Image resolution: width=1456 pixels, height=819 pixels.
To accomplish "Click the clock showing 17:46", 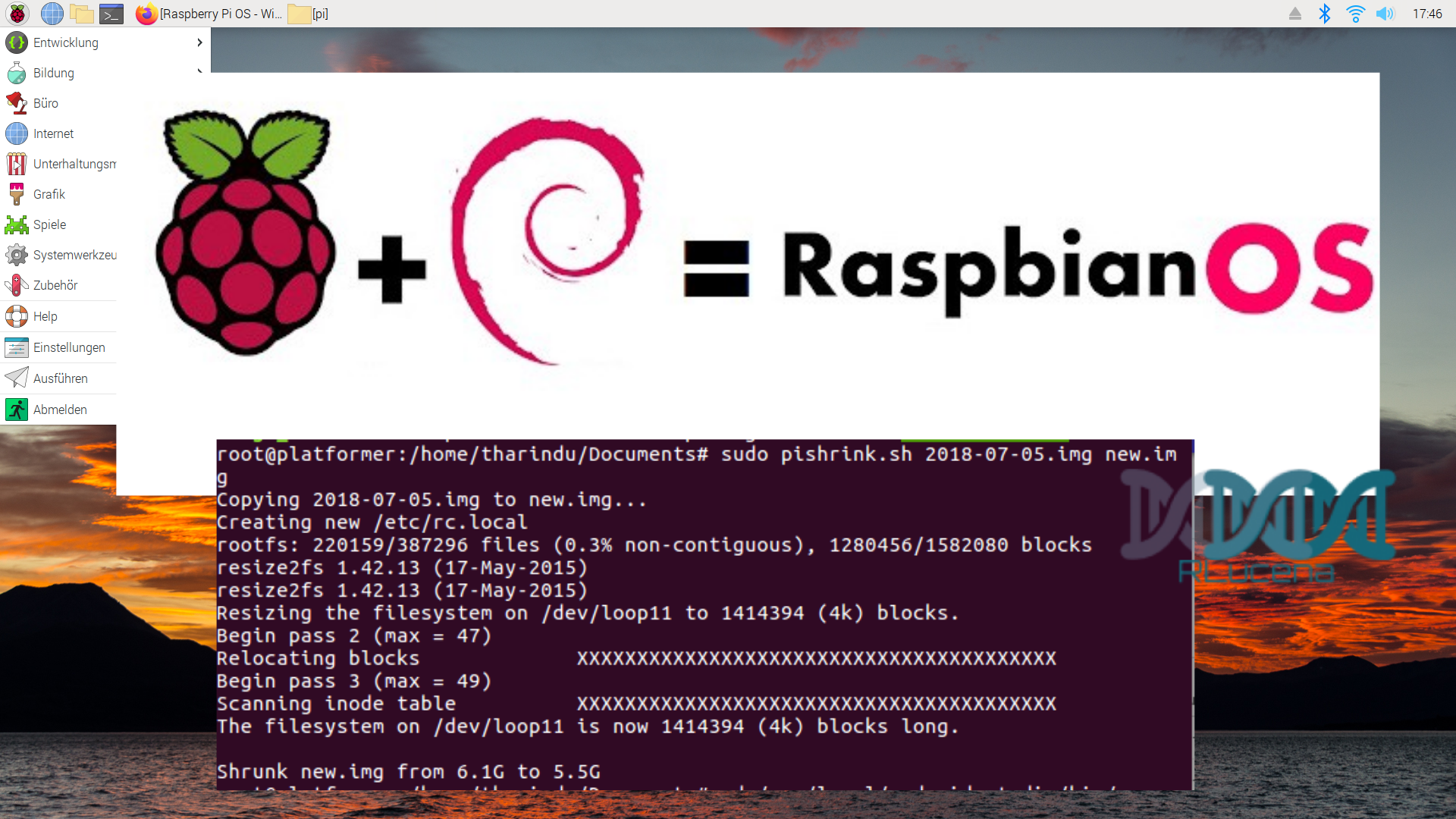I will (x=1427, y=14).
